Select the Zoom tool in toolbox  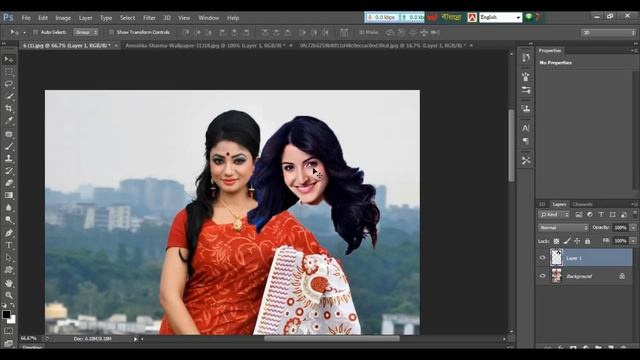[9, 295]
